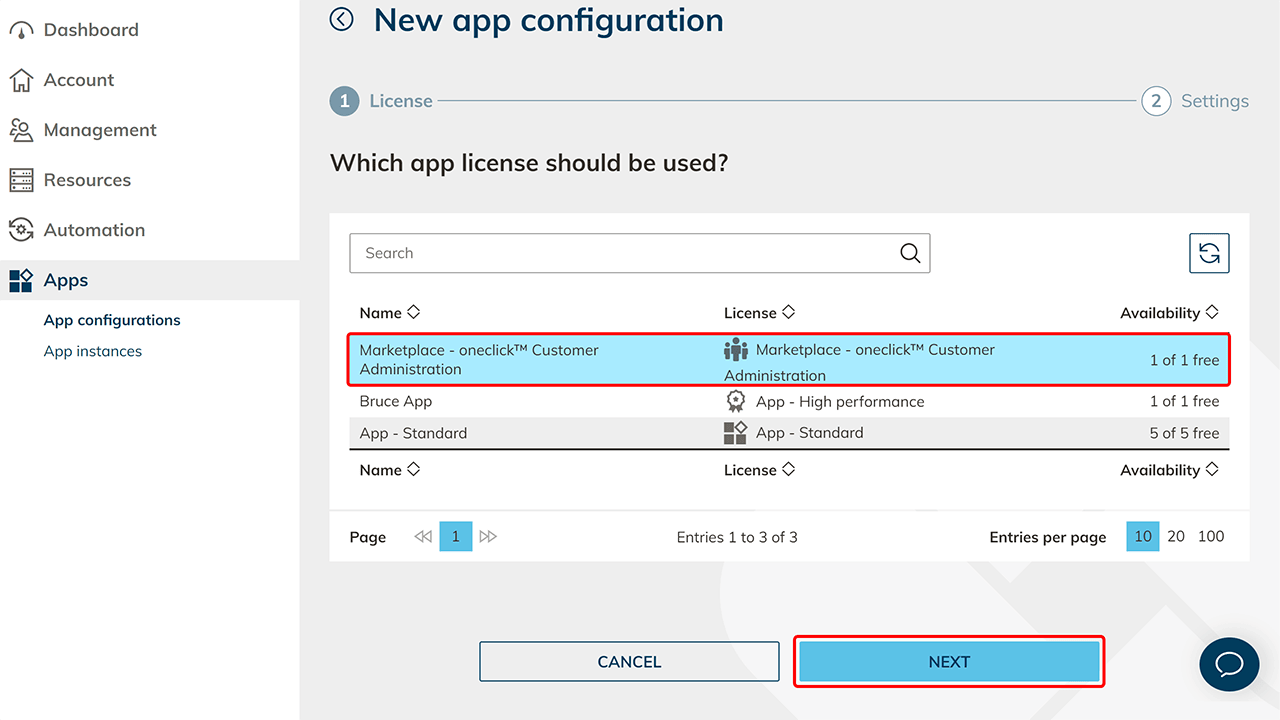Show 100 entries per page

tap(1210, 537)
